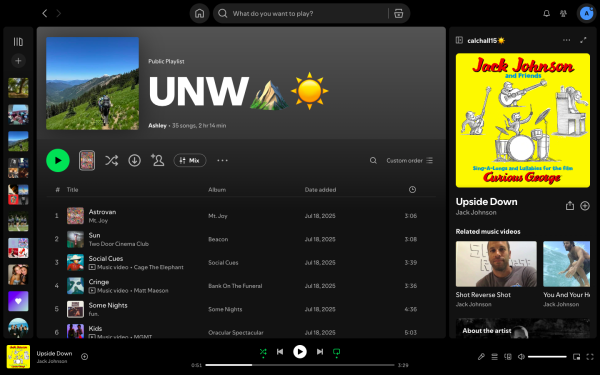600x375 pixels.
Task: Mute the volume speaker icon
Action: pos(521,357)
